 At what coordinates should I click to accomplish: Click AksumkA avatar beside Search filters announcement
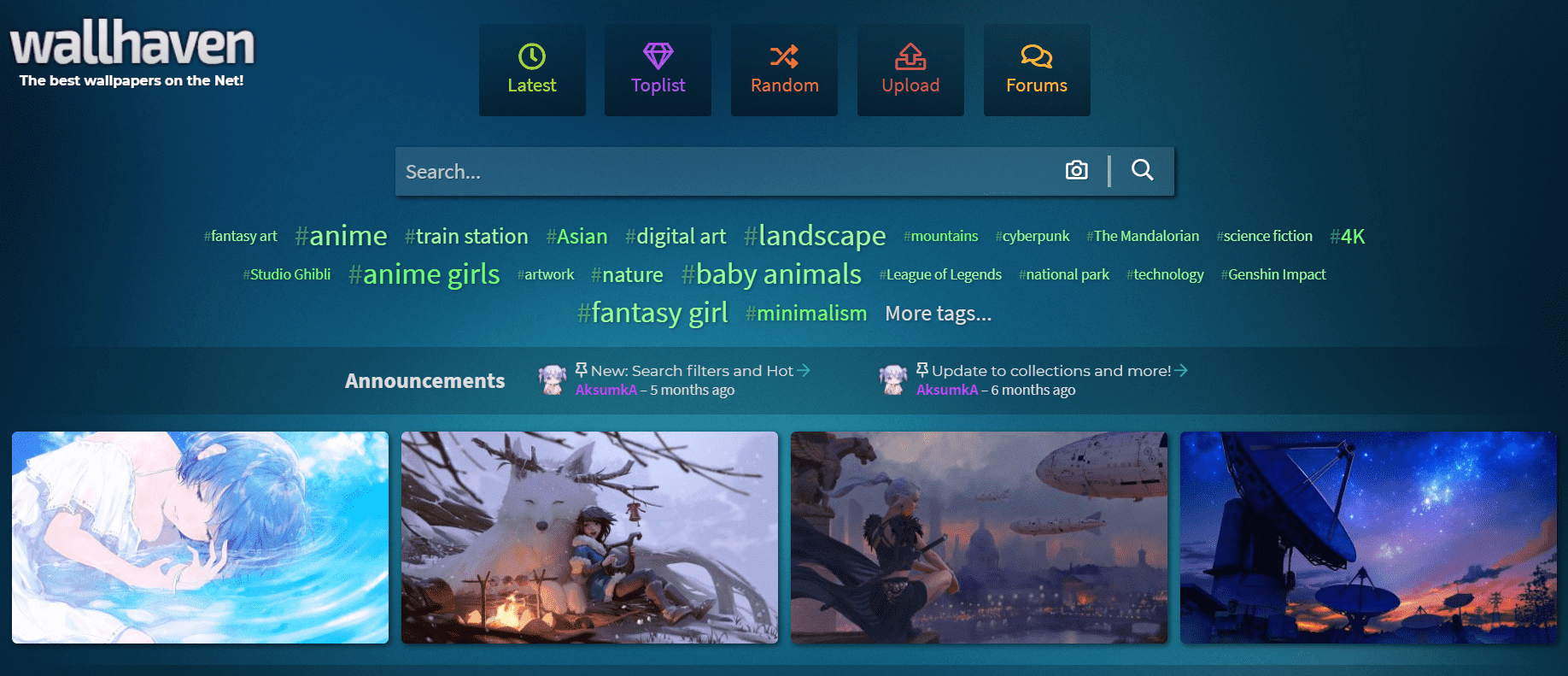click(x=553, y=379)
